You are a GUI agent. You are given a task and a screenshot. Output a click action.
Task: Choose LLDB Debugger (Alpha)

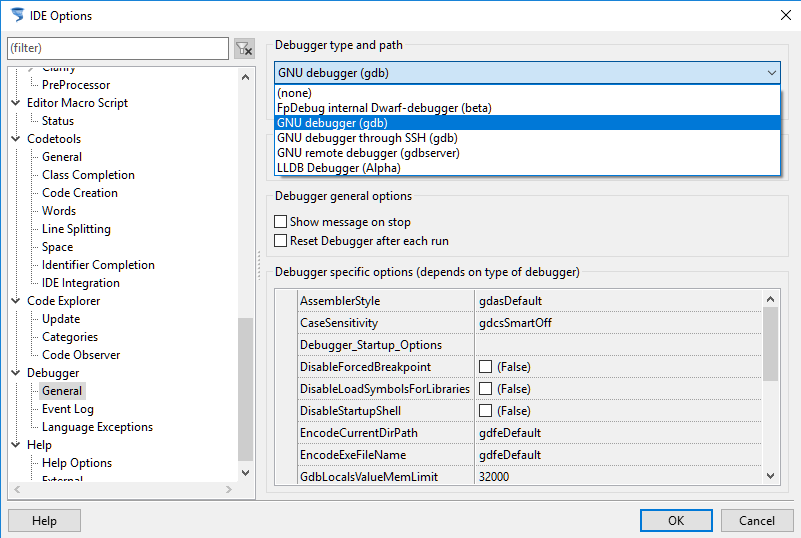click(527, 168)
